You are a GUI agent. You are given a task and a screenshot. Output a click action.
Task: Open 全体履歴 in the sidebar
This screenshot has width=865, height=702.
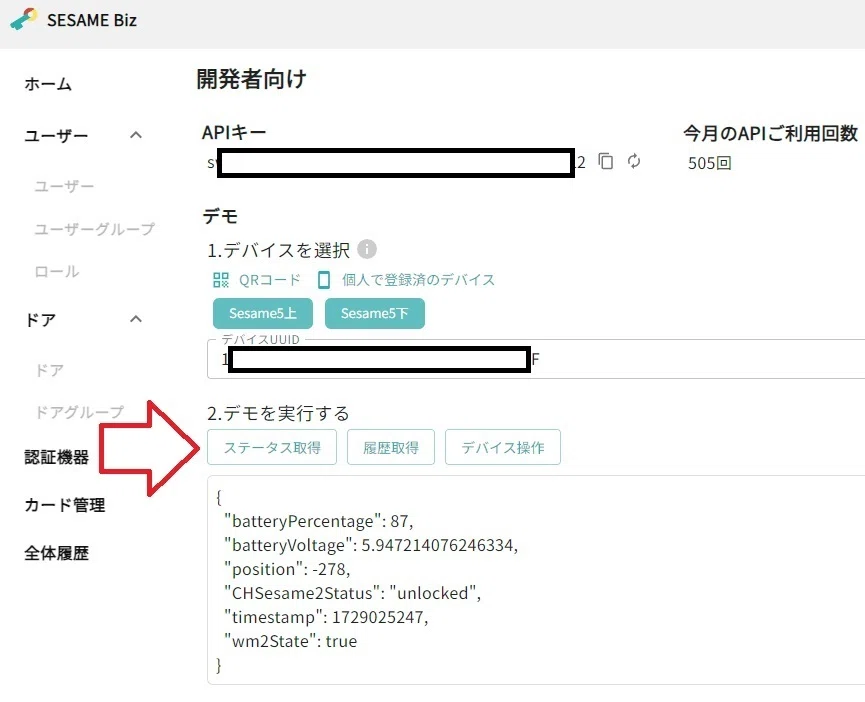(x=57, y=553)
